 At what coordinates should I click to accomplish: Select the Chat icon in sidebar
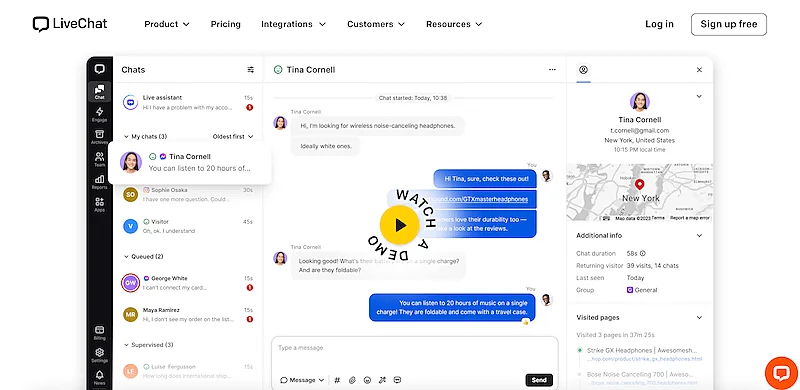(99, 92)
